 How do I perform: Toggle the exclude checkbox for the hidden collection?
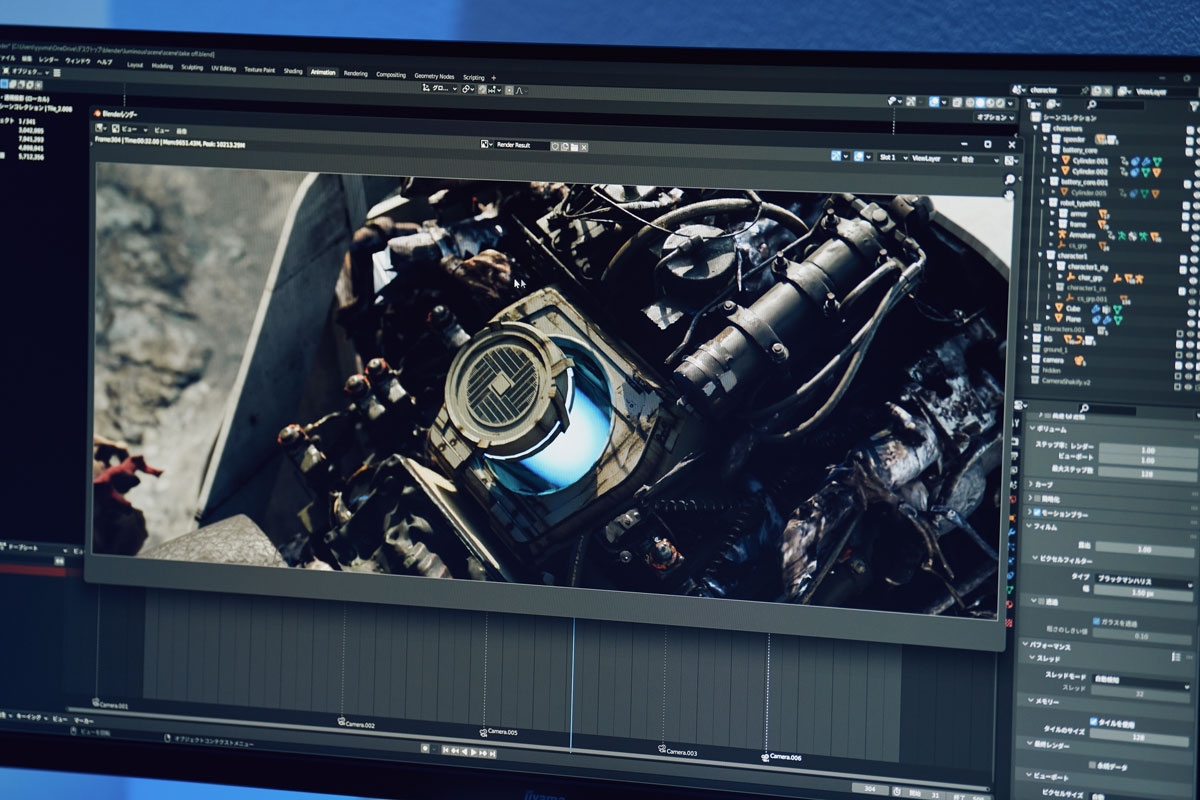[x=1180, y=374]
